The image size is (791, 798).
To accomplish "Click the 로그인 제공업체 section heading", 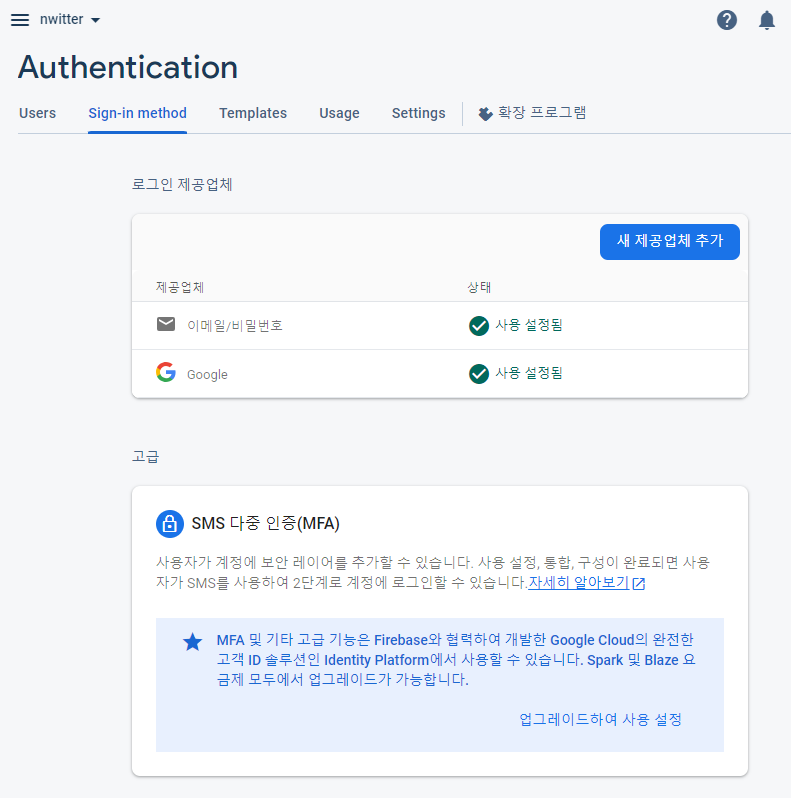I will (182, 184).
